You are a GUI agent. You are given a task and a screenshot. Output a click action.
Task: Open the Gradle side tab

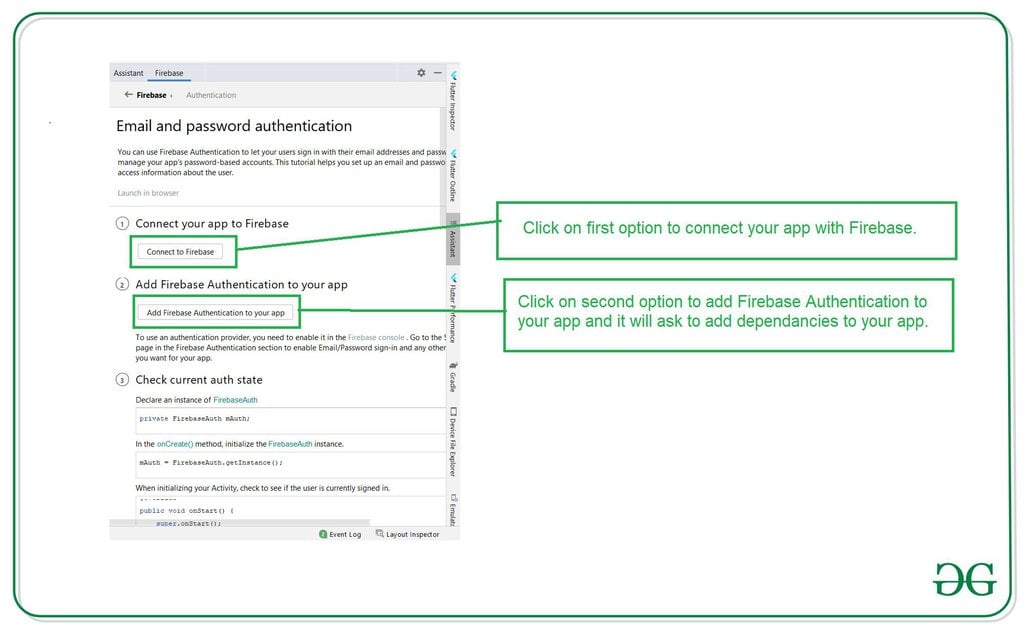point(453,377)
